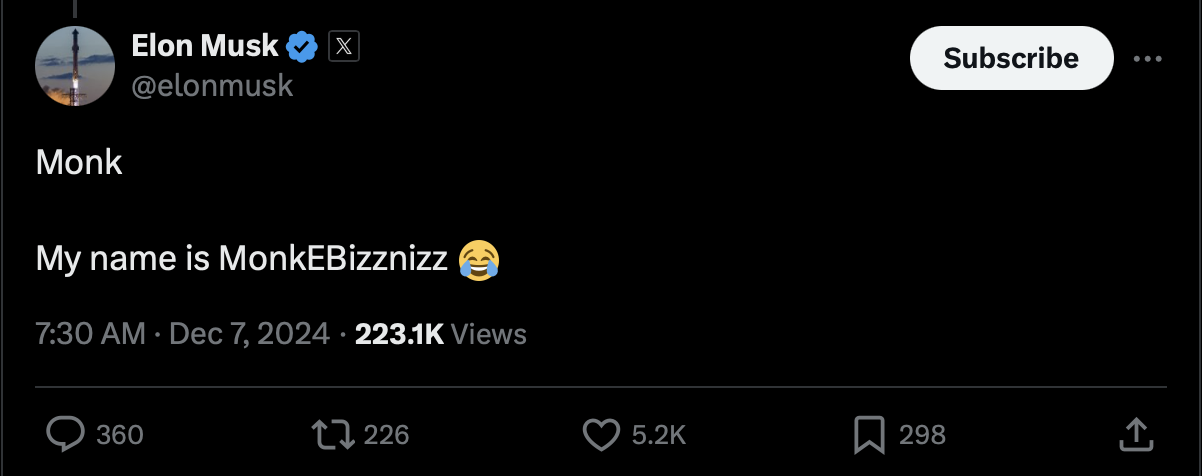This screenshot has height=476, width=1202.
Task: Open the reply icon to comment
Action: pos(67,433)
